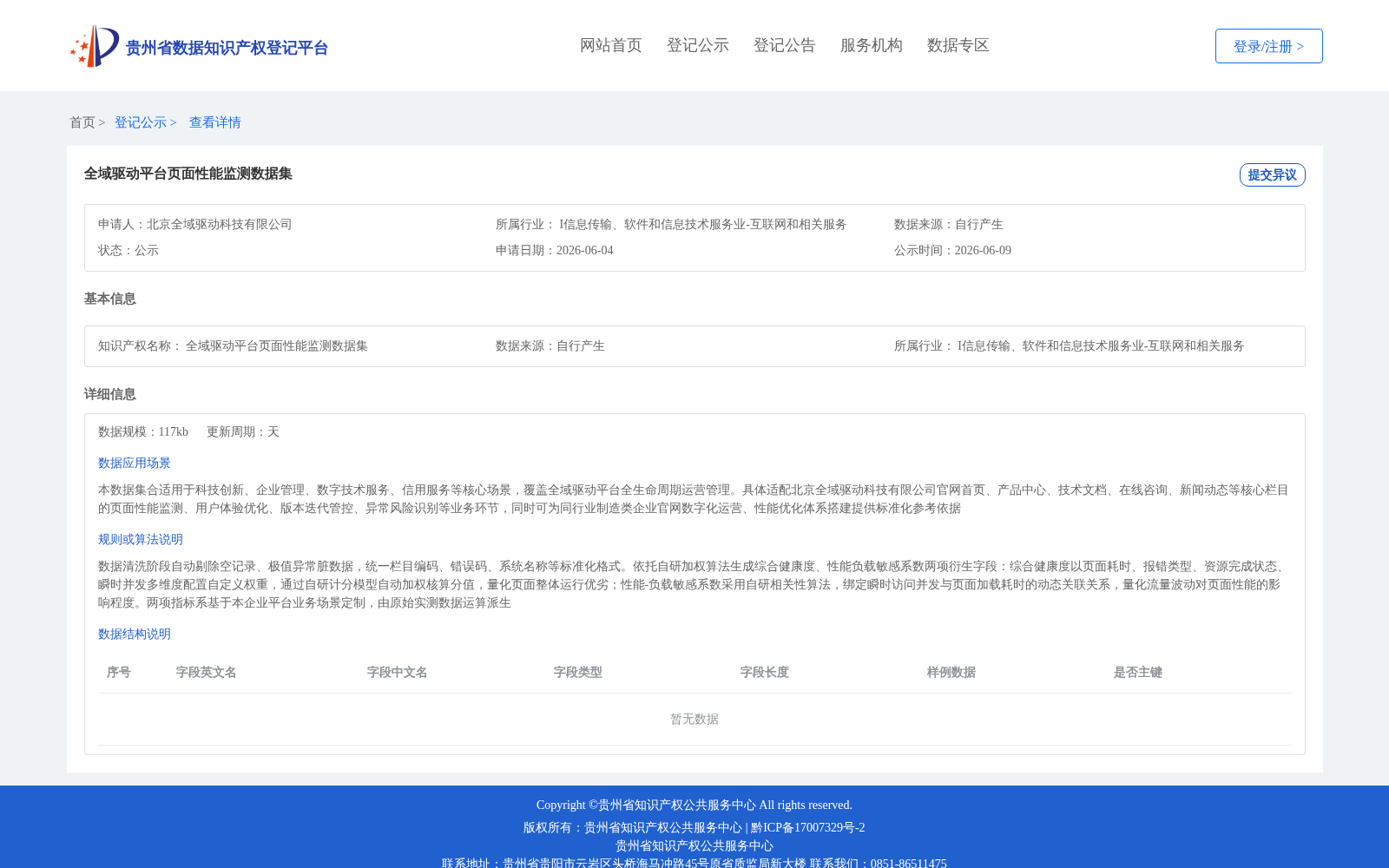
Task: Click the 字段中文名 column header
Action: click(x=398, y=672)
